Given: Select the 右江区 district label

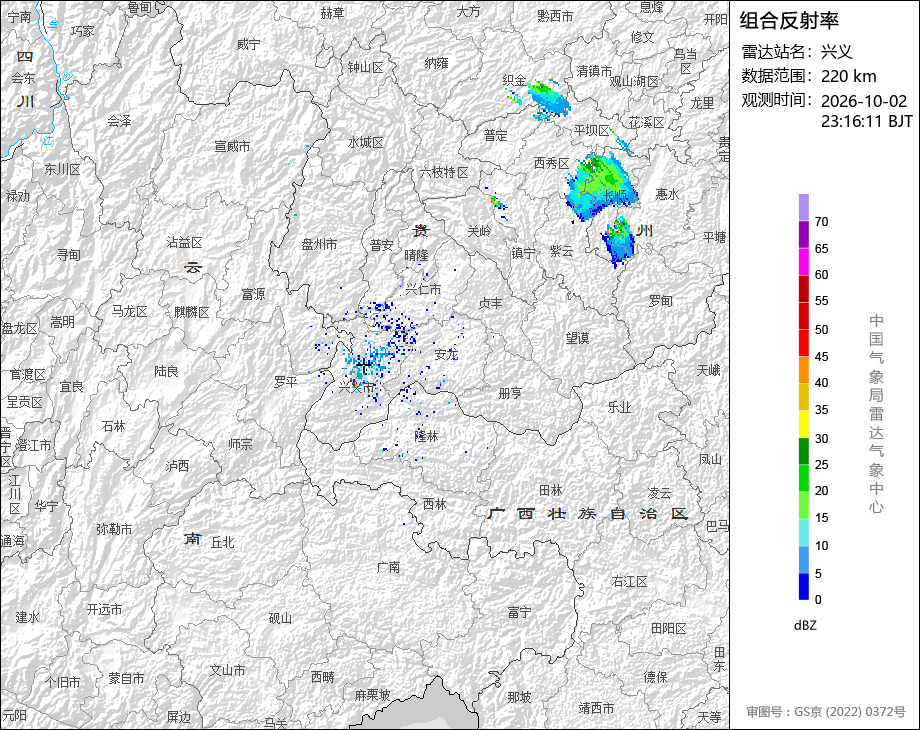Looking at the screenshot, I should tap(630, 581).
